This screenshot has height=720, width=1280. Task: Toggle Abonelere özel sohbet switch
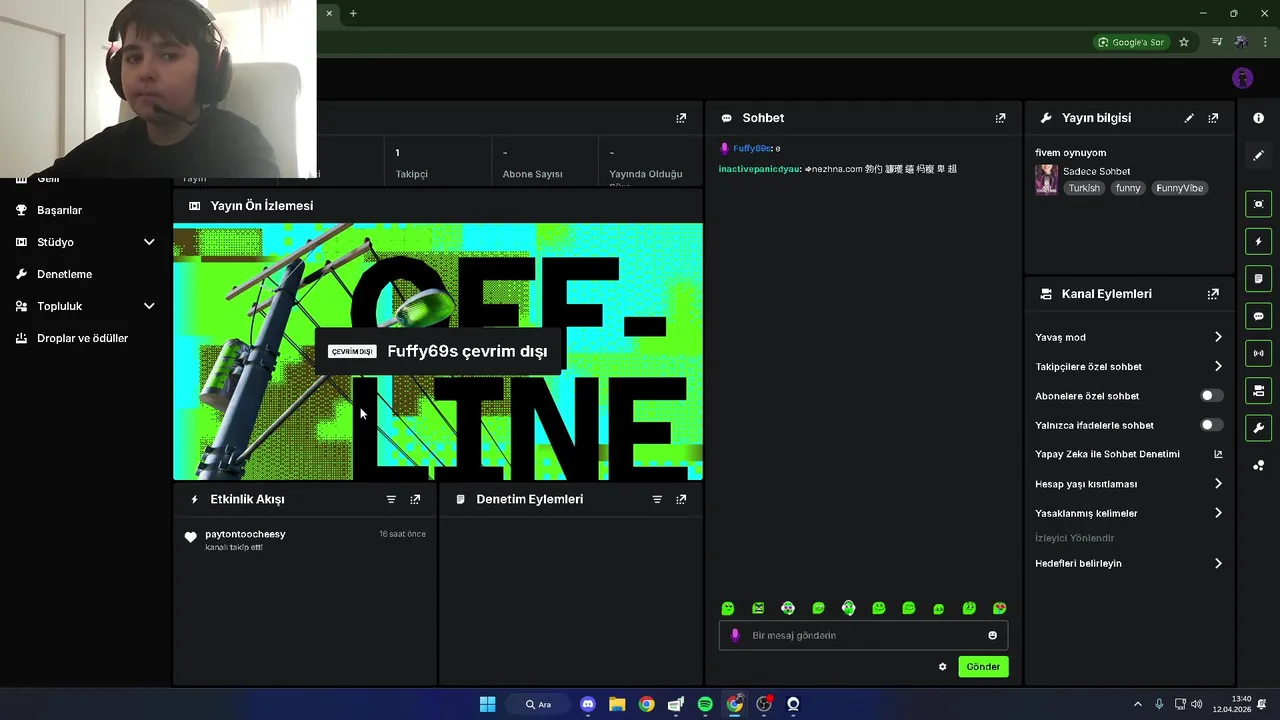1211,396
